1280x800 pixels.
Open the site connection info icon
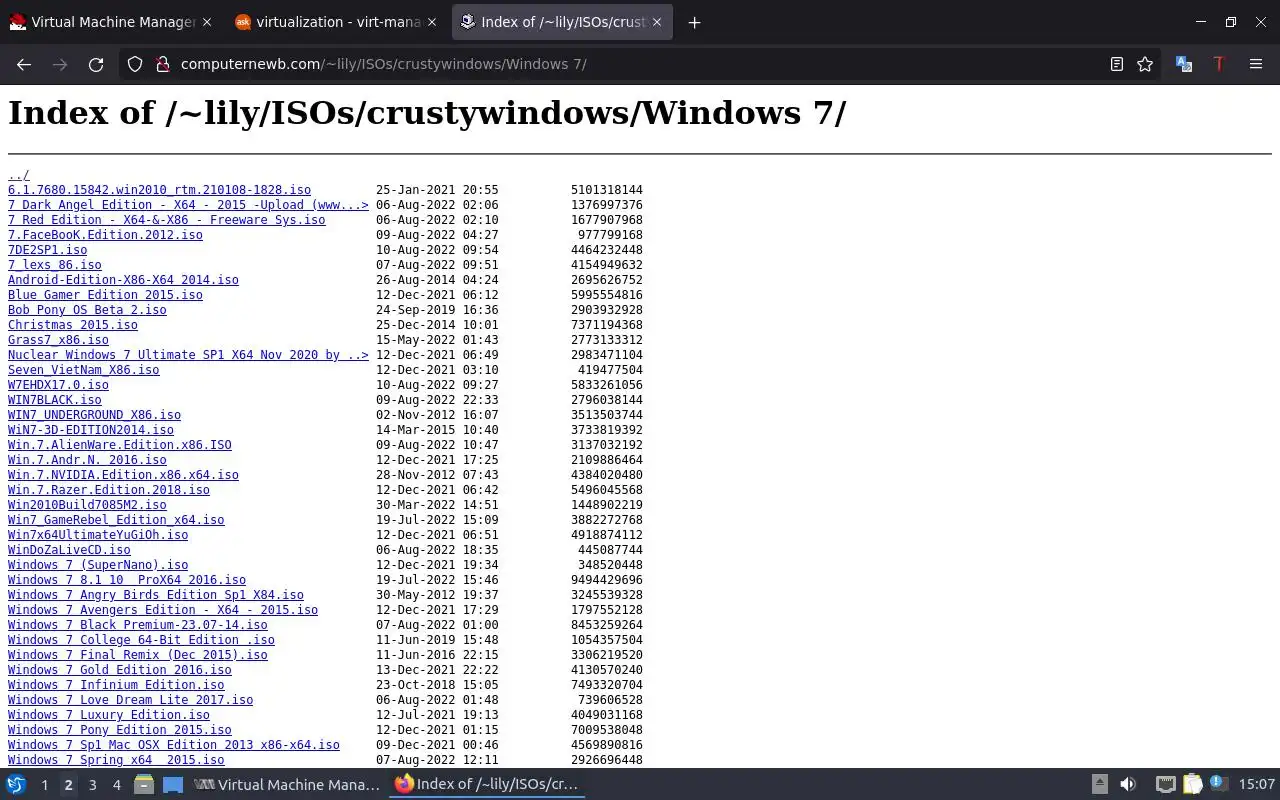(162, 64)
